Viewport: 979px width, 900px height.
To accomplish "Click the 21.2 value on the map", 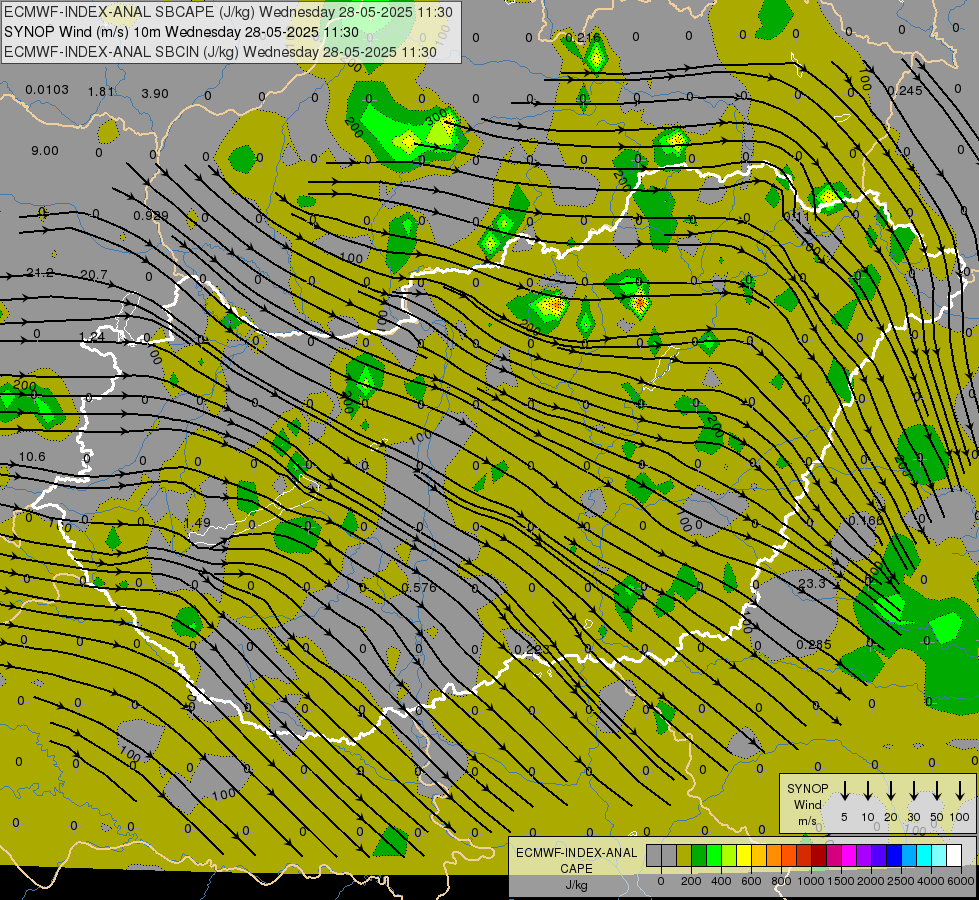I will [40, 273].
